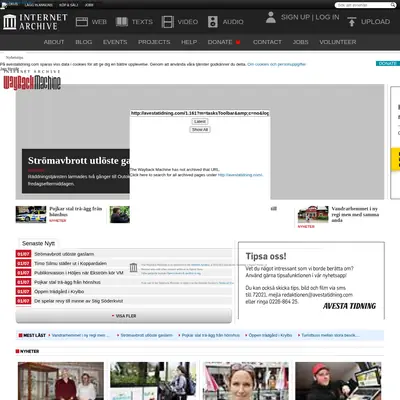400x400 pixels.
Task: Click the Show All button
Action: point(200,130)
